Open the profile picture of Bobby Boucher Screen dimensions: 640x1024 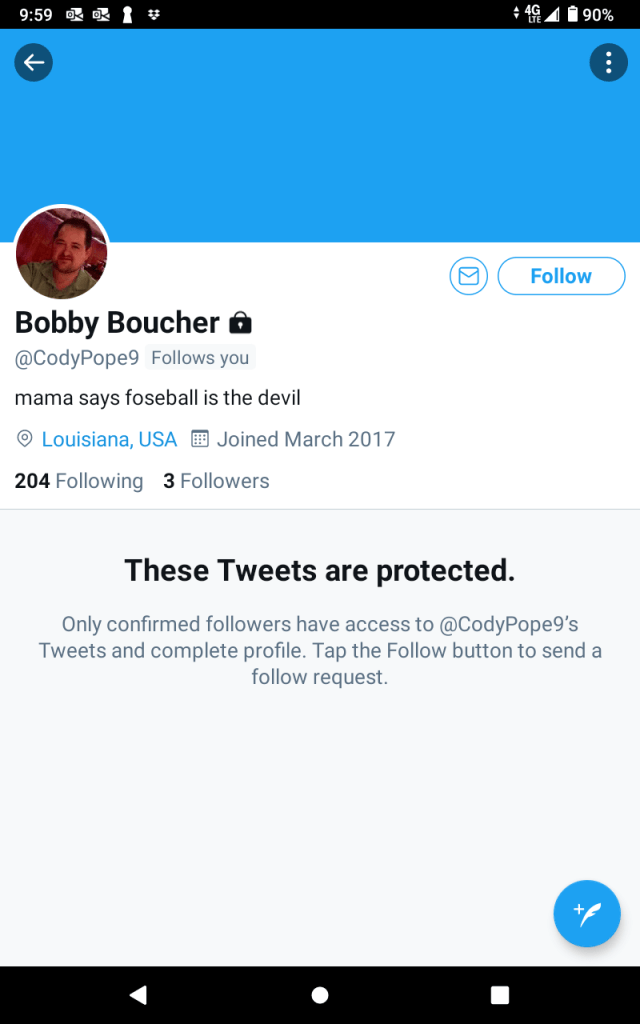[x=62, y=253]
